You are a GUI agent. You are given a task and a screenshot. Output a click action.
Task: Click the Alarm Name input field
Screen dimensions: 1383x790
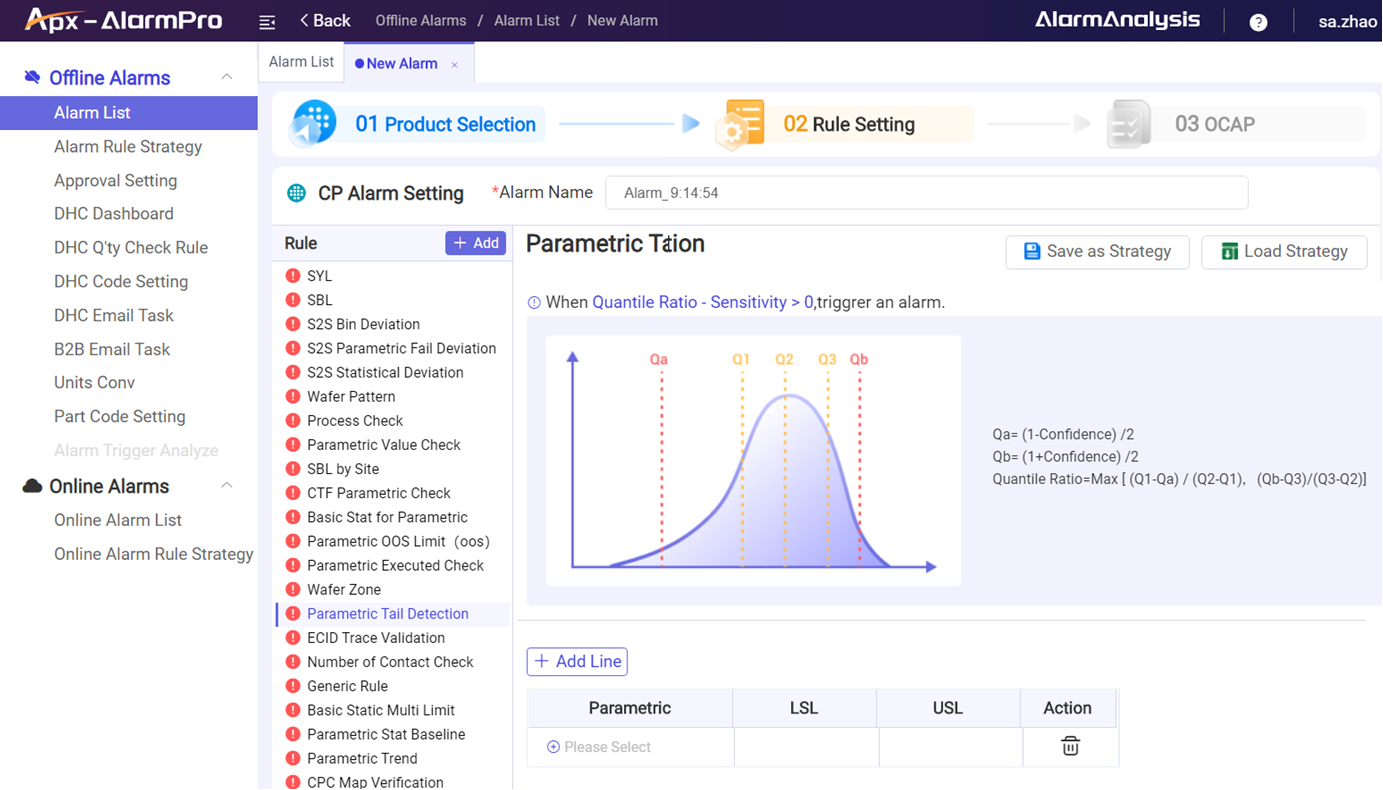[925, 192]
